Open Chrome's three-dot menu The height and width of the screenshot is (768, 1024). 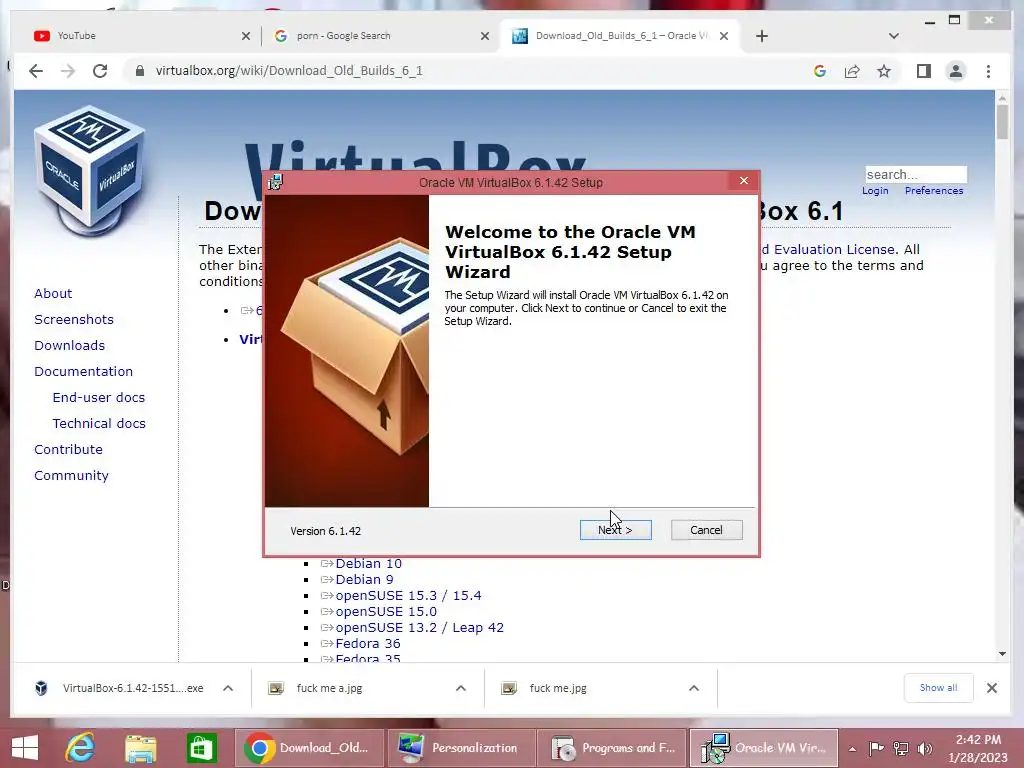[988, 71]
